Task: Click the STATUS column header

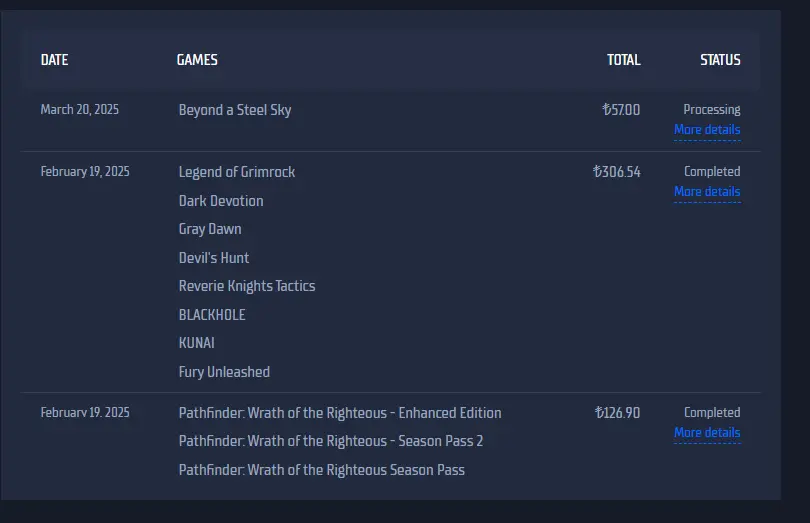Action: coord(720,60)
